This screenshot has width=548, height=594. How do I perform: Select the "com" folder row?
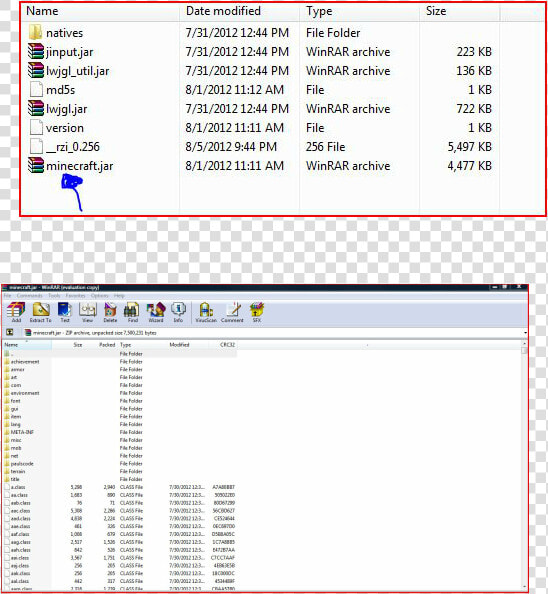click(x=120, y=385)
